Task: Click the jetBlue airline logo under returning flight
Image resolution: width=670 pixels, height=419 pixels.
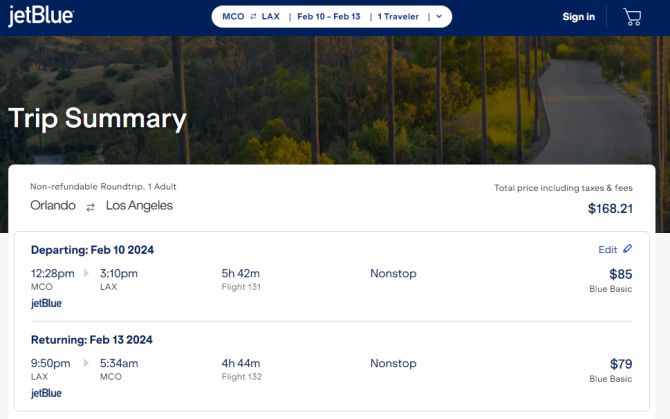Action: (46, 393)
